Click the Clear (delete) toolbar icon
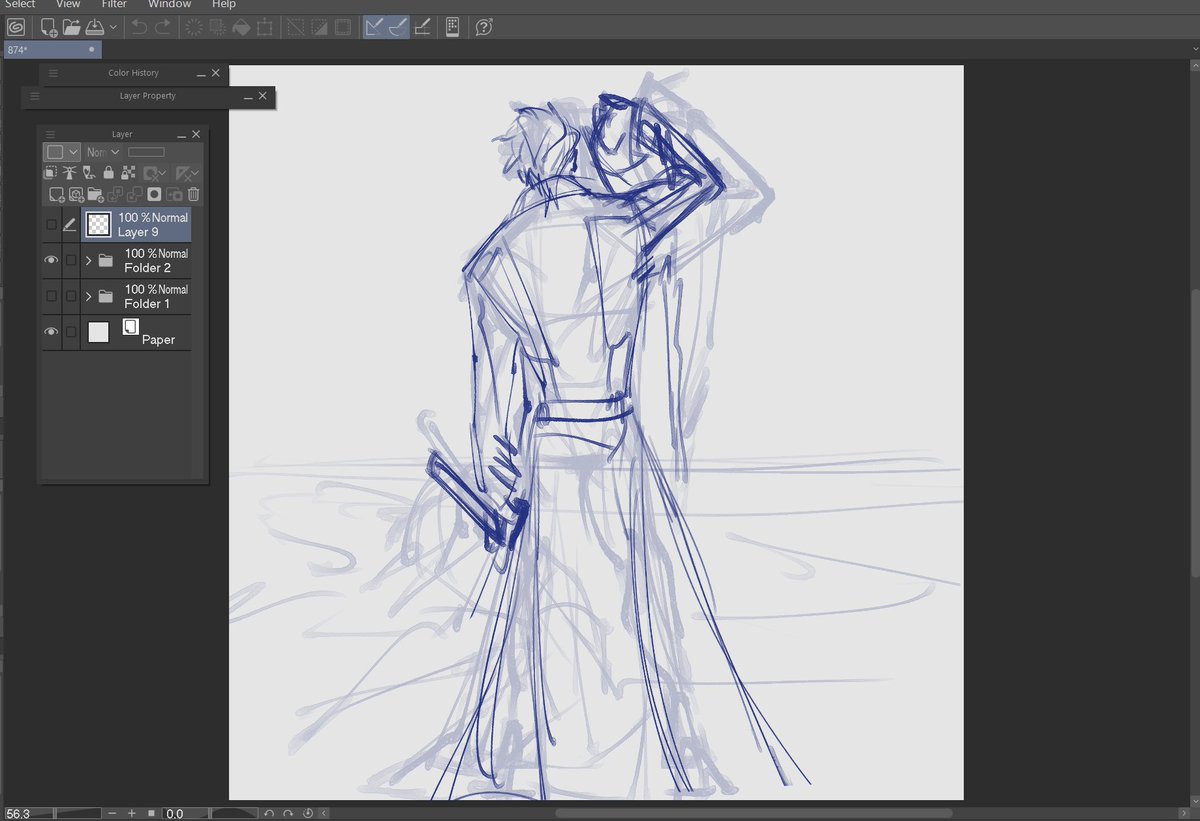This screenshot has height=821, width=1200. tap(194, 27)
